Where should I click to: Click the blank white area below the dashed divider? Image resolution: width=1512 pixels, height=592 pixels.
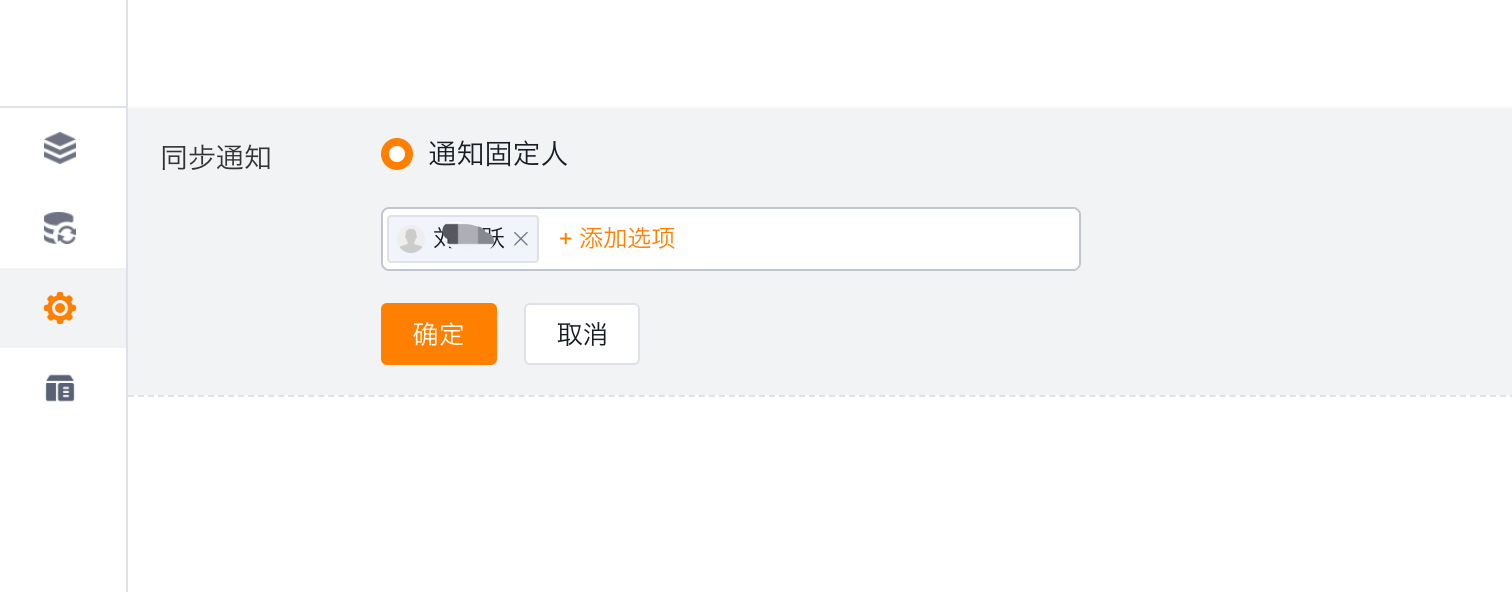[820, 494]
